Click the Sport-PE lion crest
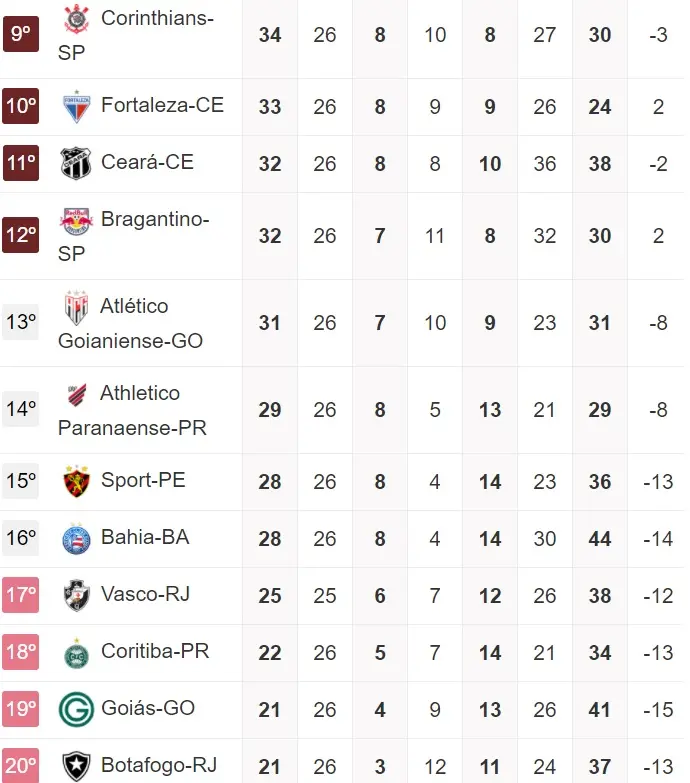The height and width of the screenshot is (783, 690). (76, 481)
